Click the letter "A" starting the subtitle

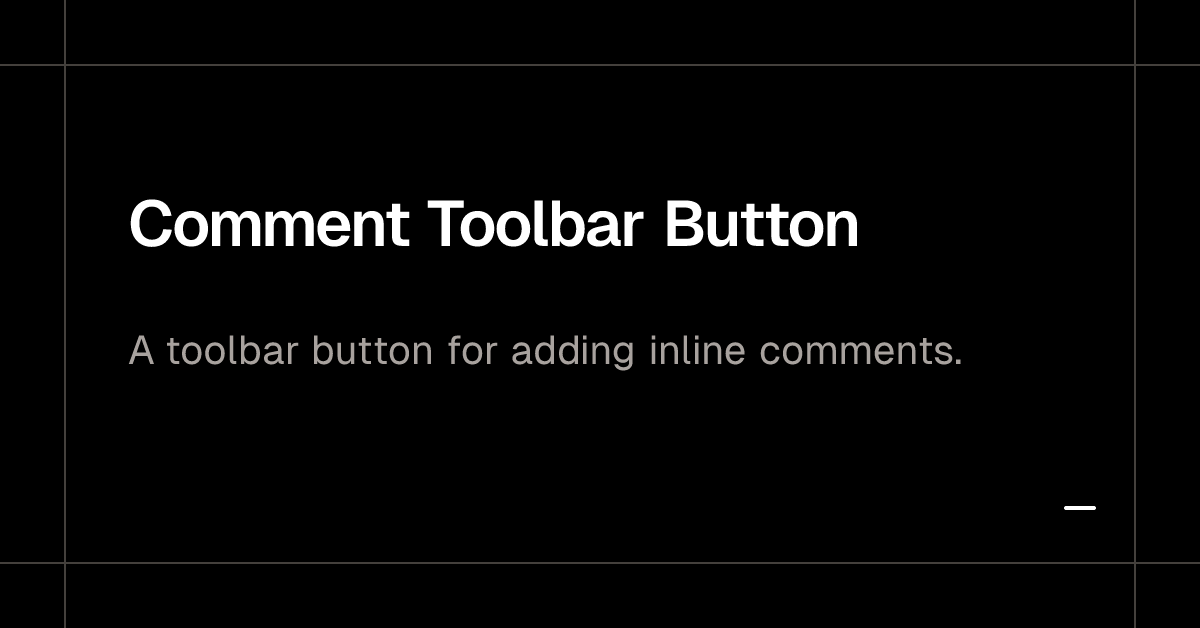[142, 352]
